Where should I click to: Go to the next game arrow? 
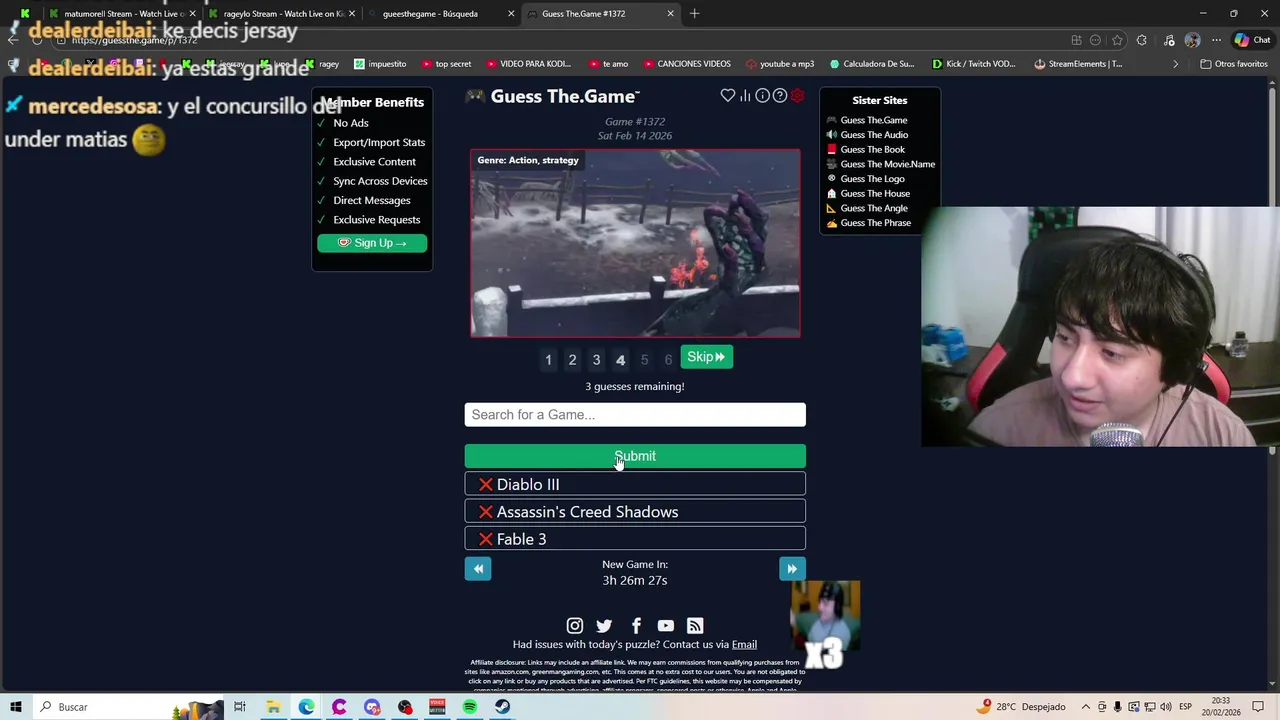tap(792, 569)
